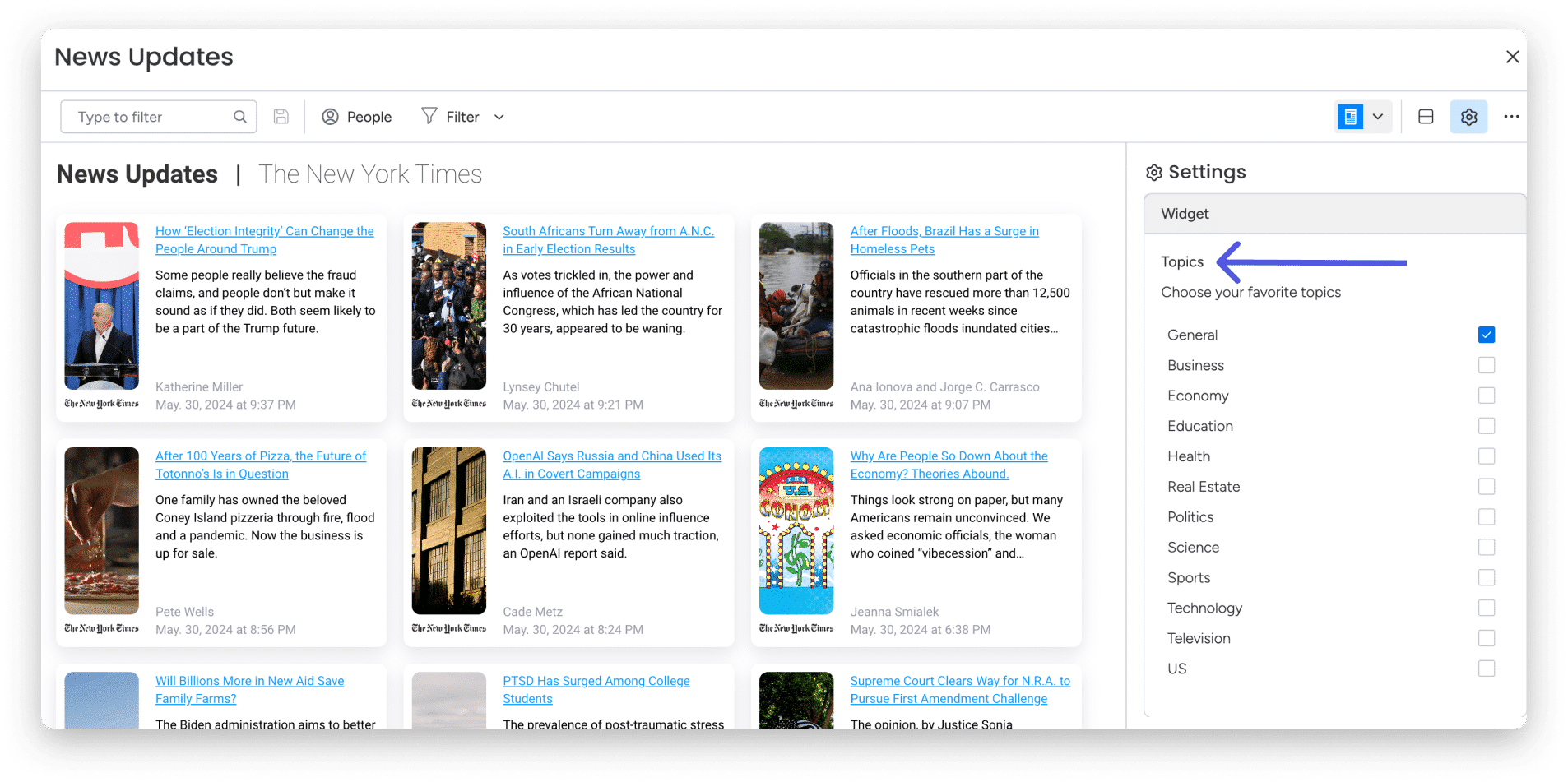
Task: Select the news layout view icon
Action: tap(1350, 117)
